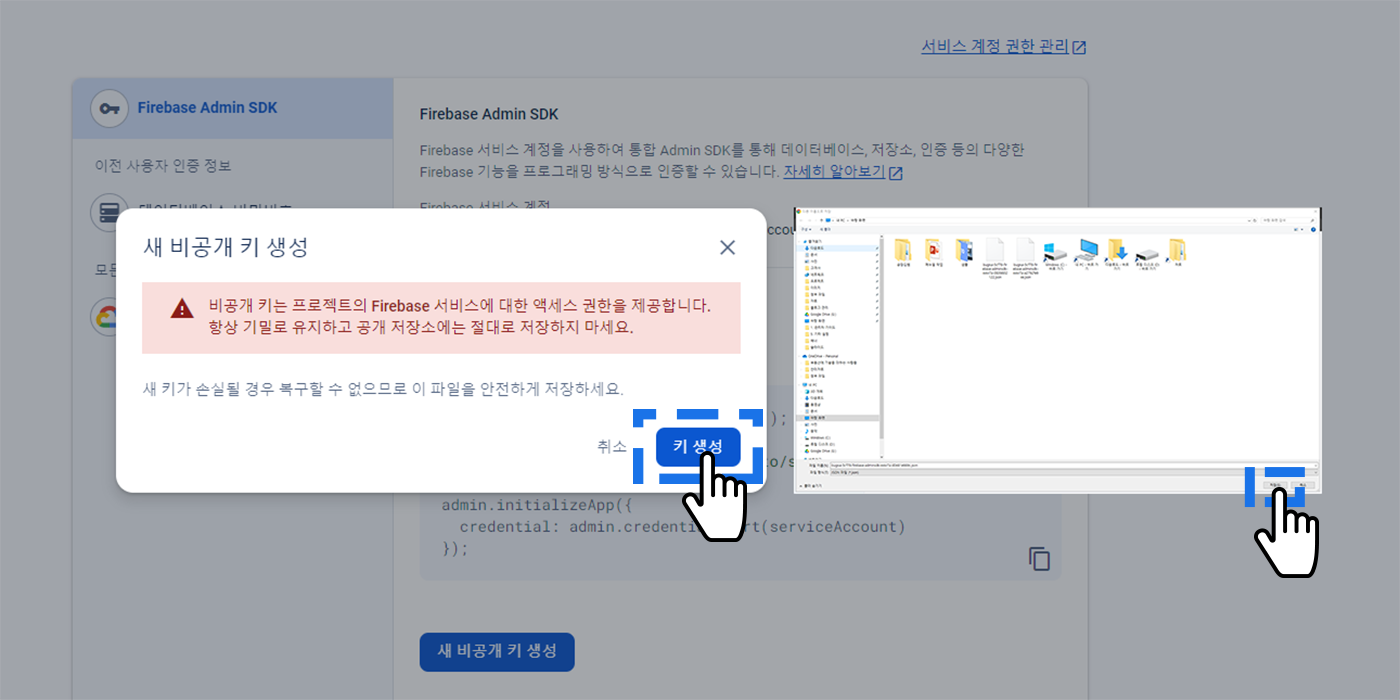This screenshot has width=1400, height=700.
Task: Cancel key creation with the 취소 button
Action: tap(612, 447)
